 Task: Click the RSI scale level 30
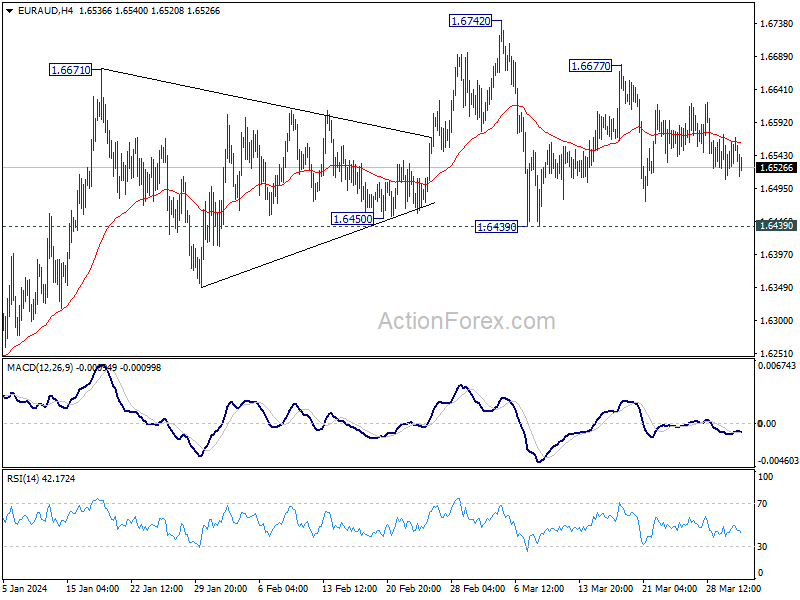pos(762,546)
